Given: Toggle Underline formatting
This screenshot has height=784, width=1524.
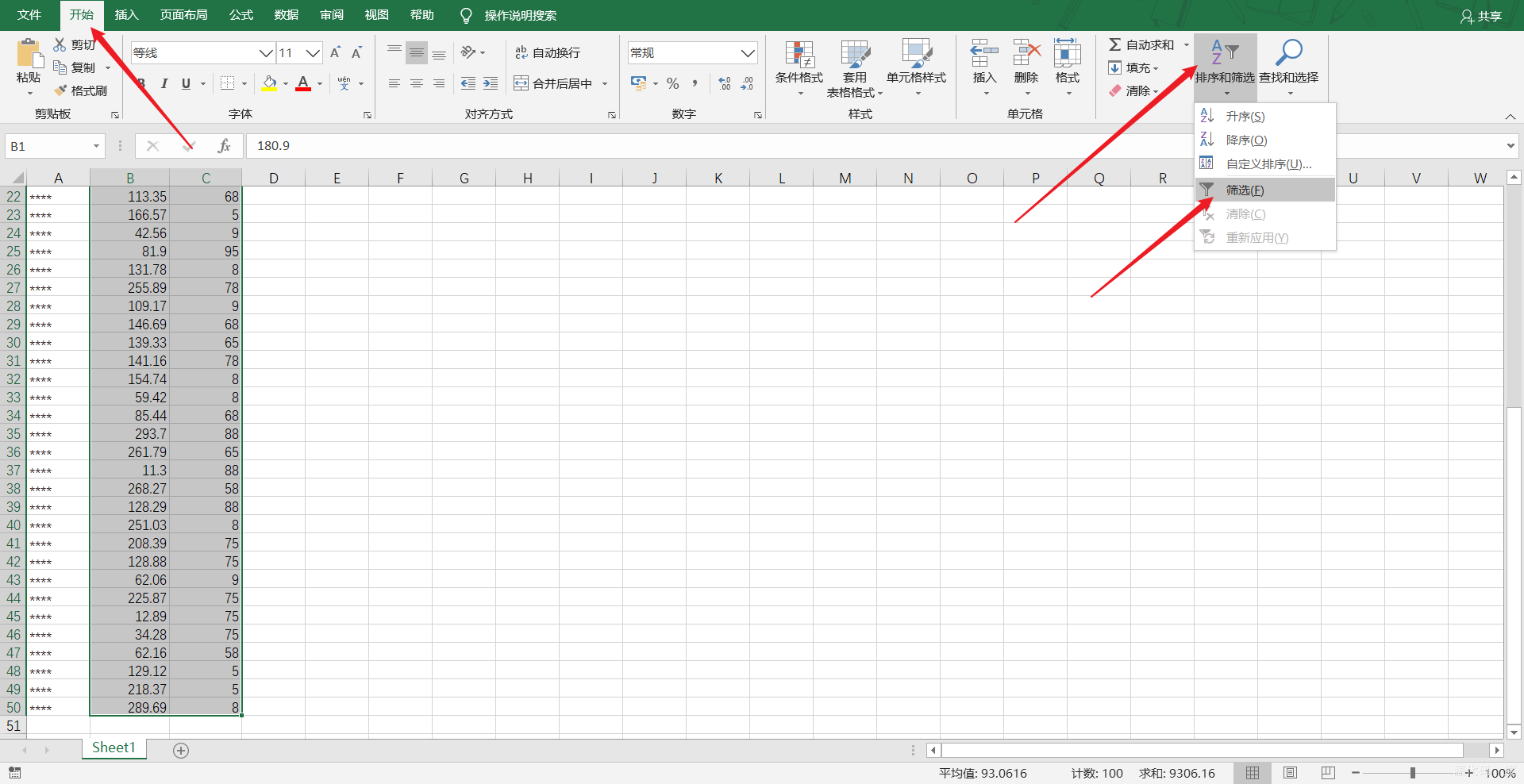Looking at the screenshot, I should (186, 83).
